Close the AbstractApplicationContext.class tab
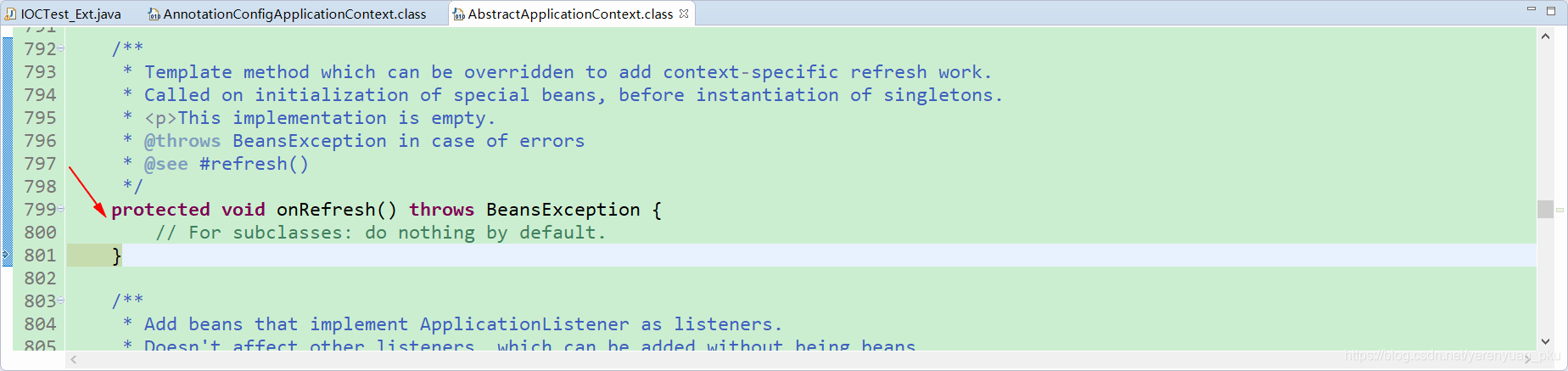The width and height of the screenshot is (1568, 371). click(x=684, y=14)
